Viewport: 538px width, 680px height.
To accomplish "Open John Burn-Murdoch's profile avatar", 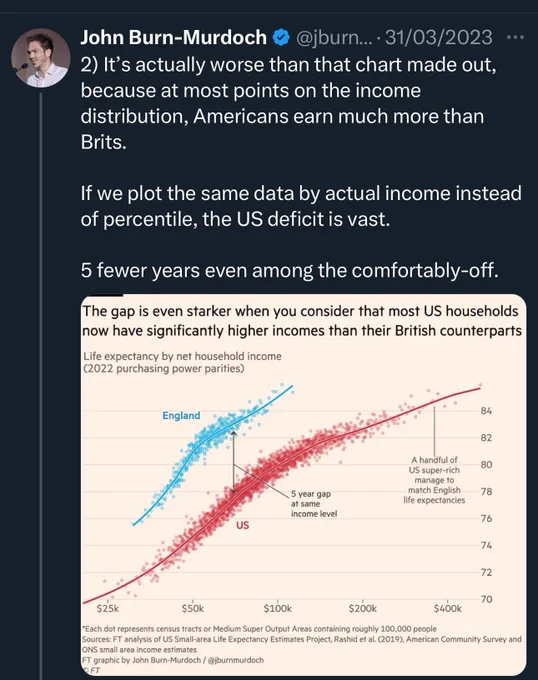I will pos(40,58).
